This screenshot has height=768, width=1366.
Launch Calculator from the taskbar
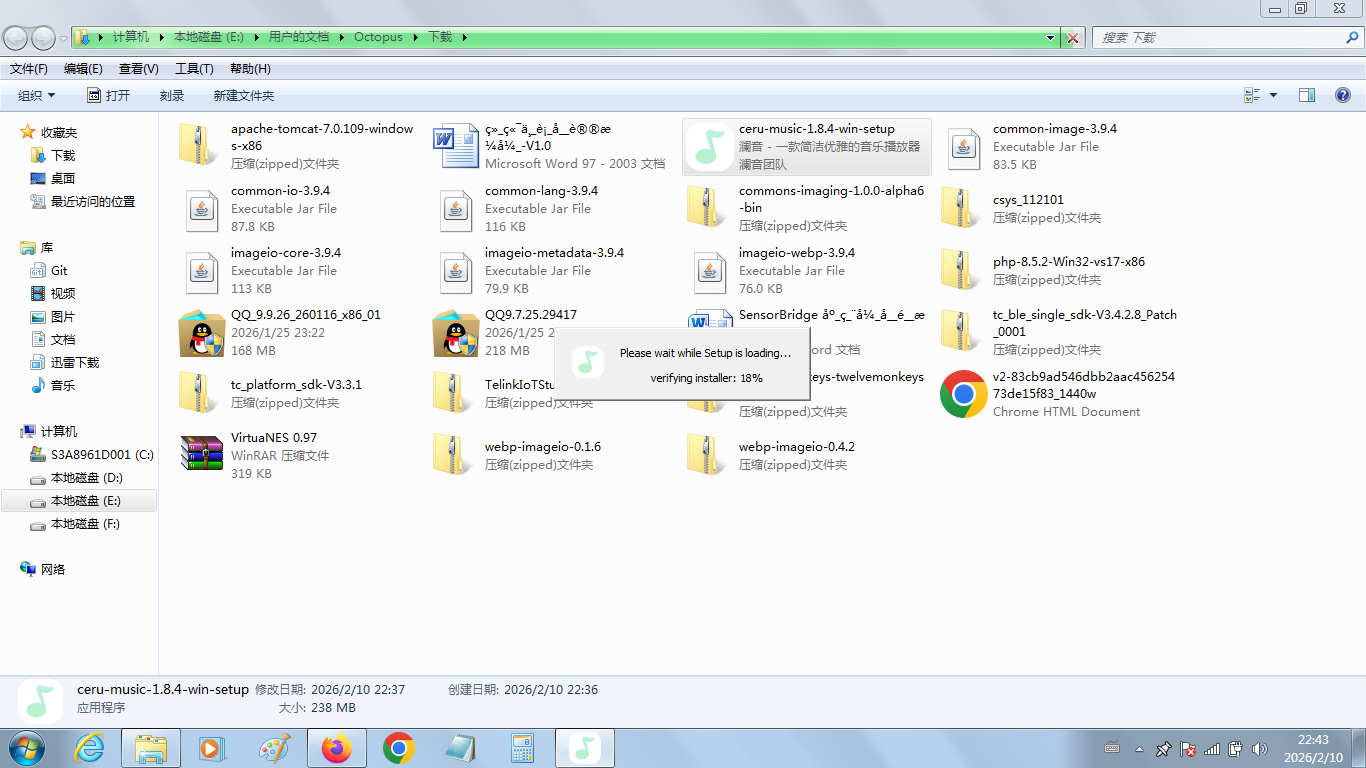pos(522,748)
